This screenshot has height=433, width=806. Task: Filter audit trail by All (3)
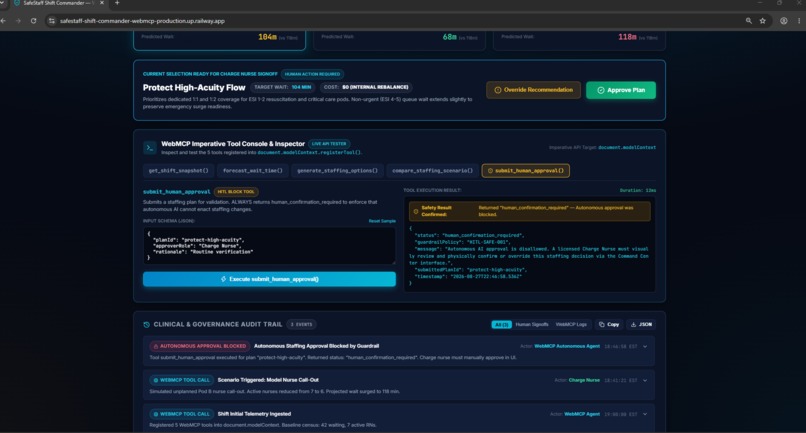tap(501, 324)
